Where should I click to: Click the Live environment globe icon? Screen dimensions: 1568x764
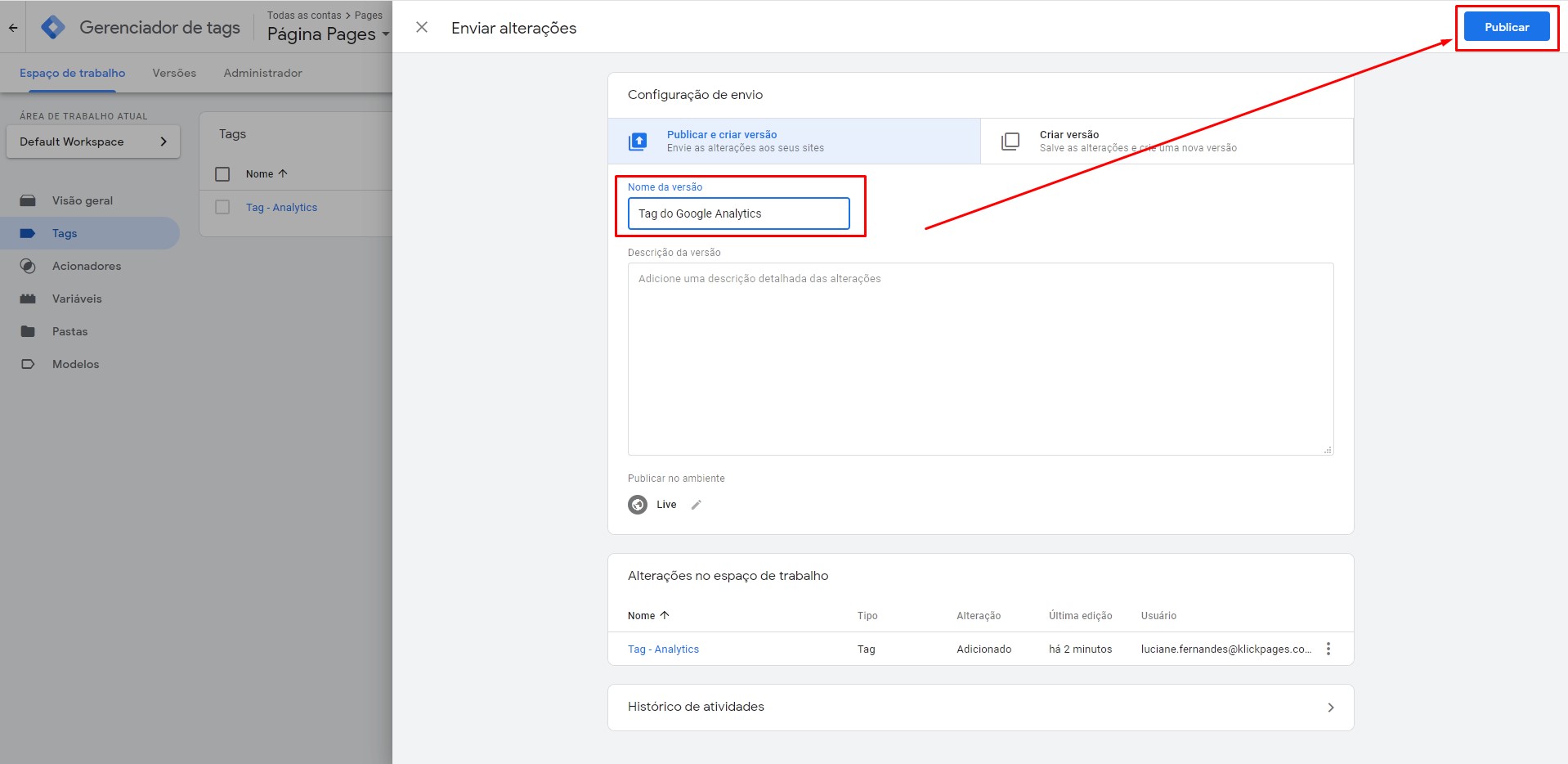click(638, 505)
